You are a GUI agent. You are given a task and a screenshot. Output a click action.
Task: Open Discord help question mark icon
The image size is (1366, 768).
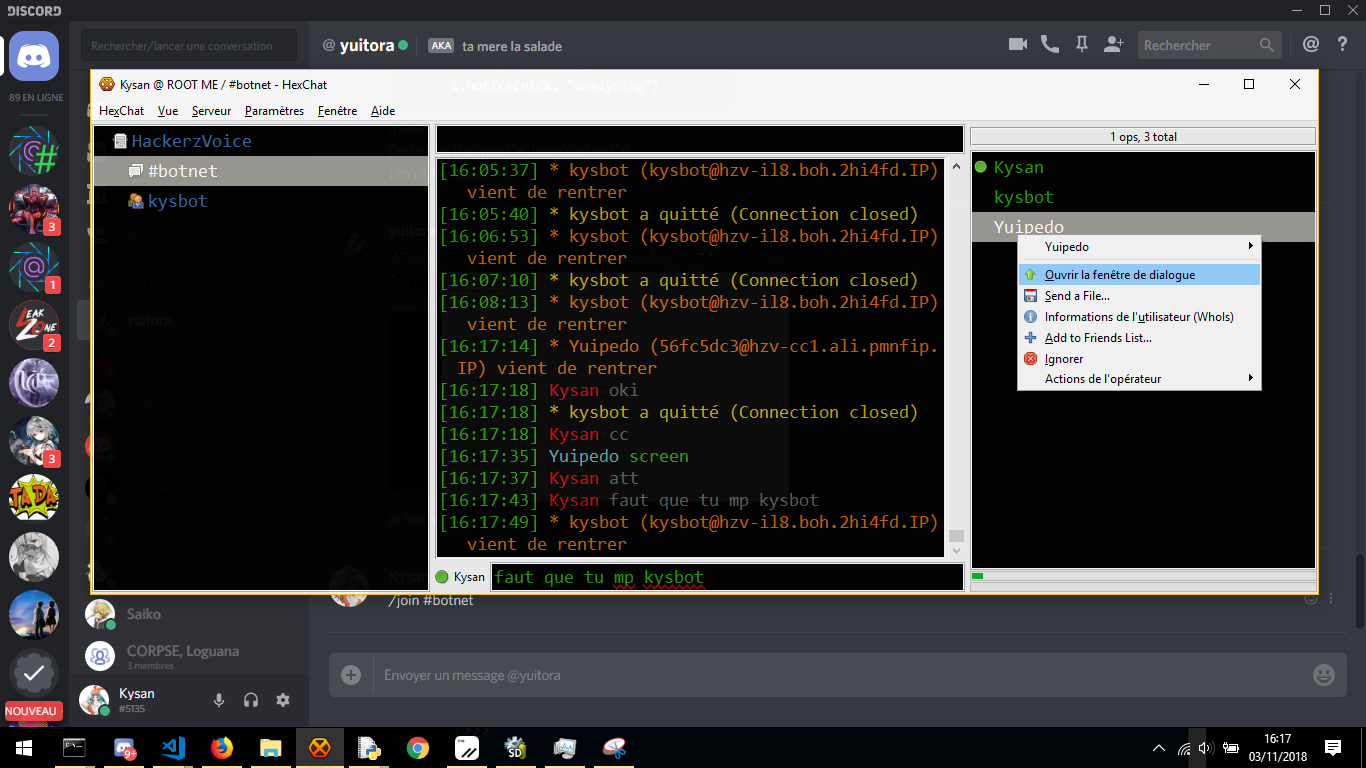point(1343,45)
